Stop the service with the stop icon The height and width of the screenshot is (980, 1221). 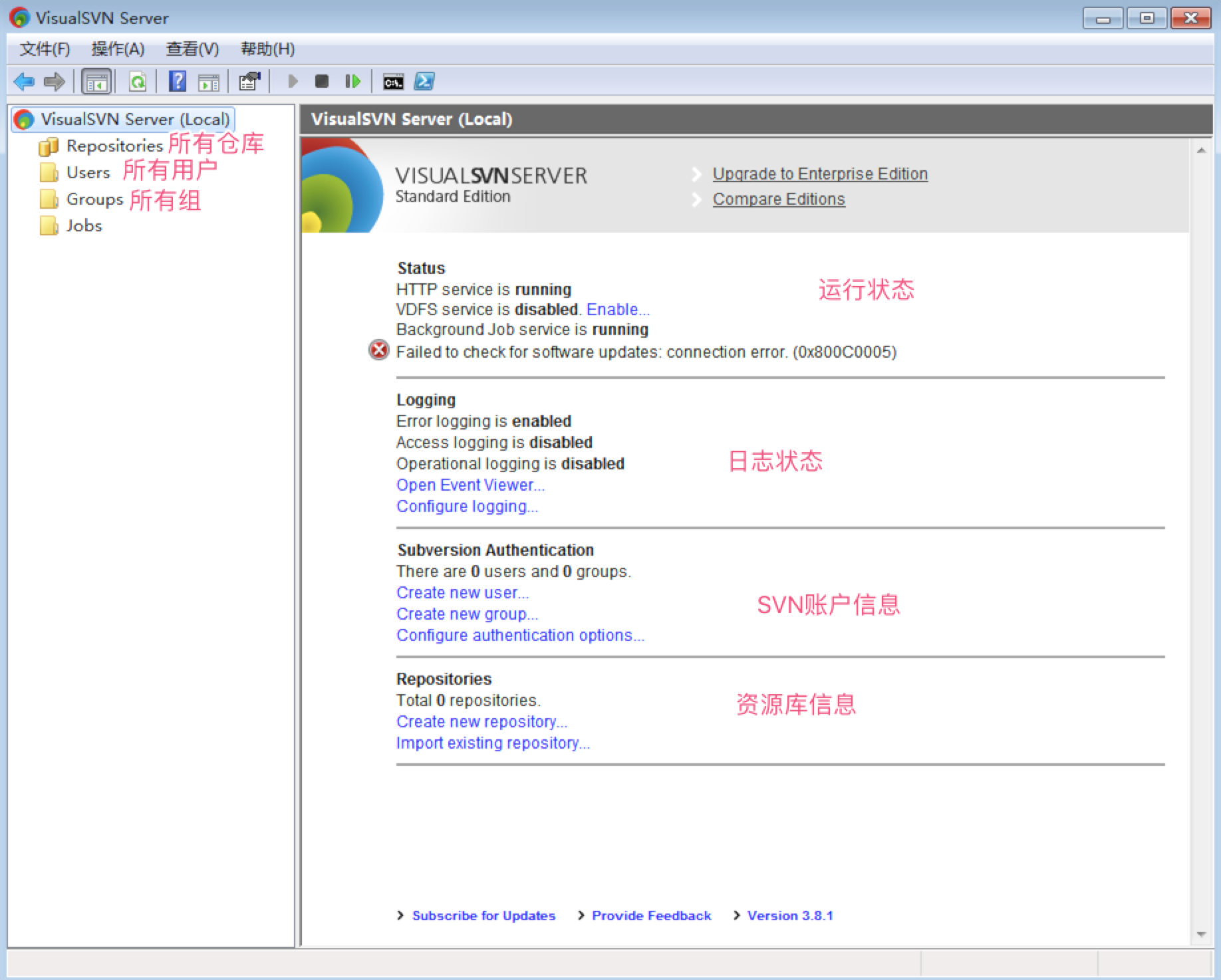322,82
